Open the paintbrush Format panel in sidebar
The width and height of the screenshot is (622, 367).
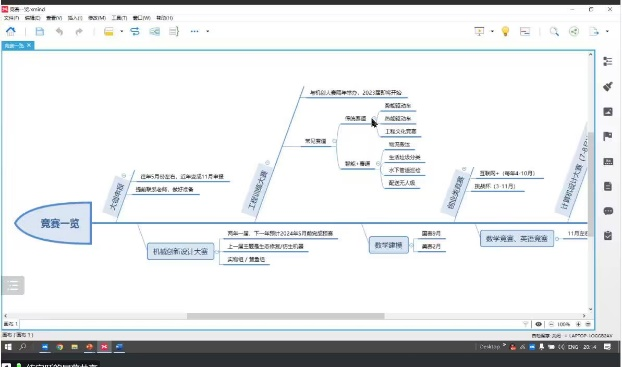coord(608,86)
